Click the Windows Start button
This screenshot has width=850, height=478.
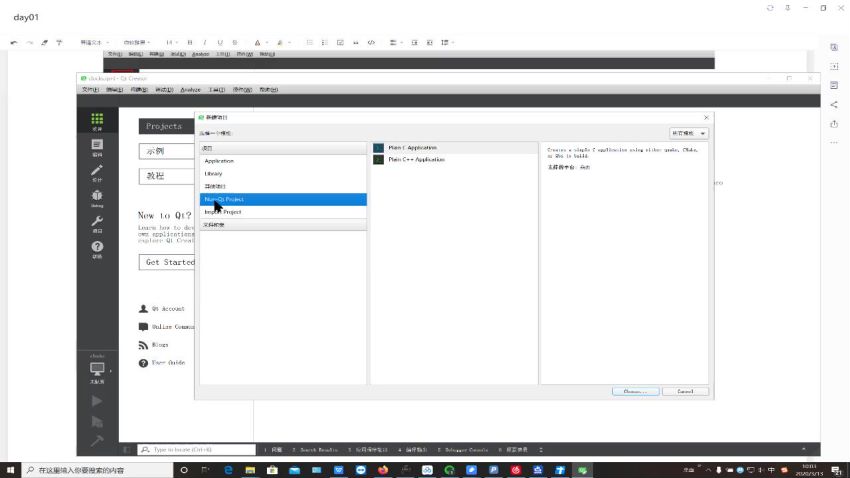(10, 470)
